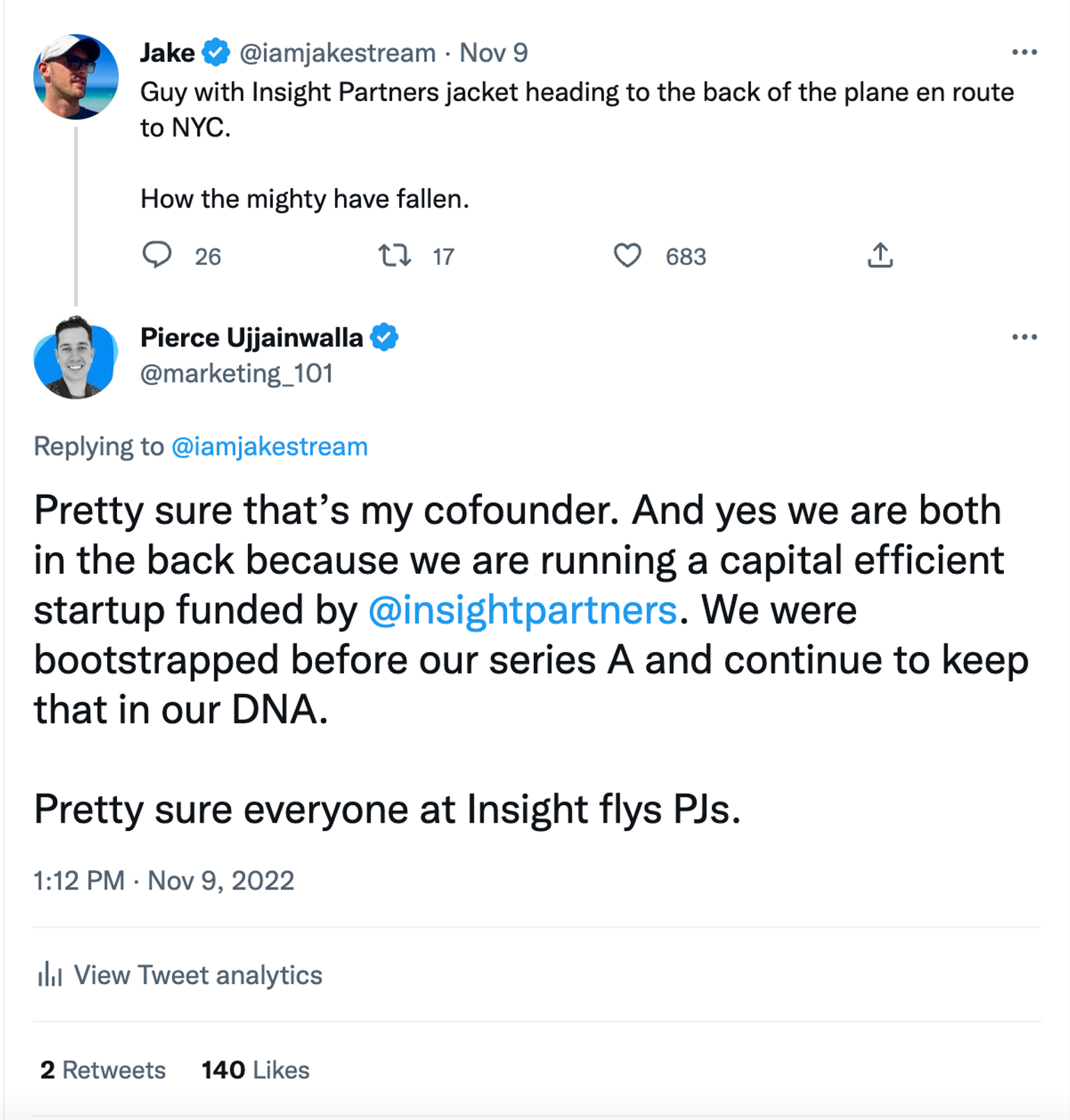Open the more options menu on Pierce's reply
This screenshot has width=1070, height=1120.
[x=1024, y=337]
